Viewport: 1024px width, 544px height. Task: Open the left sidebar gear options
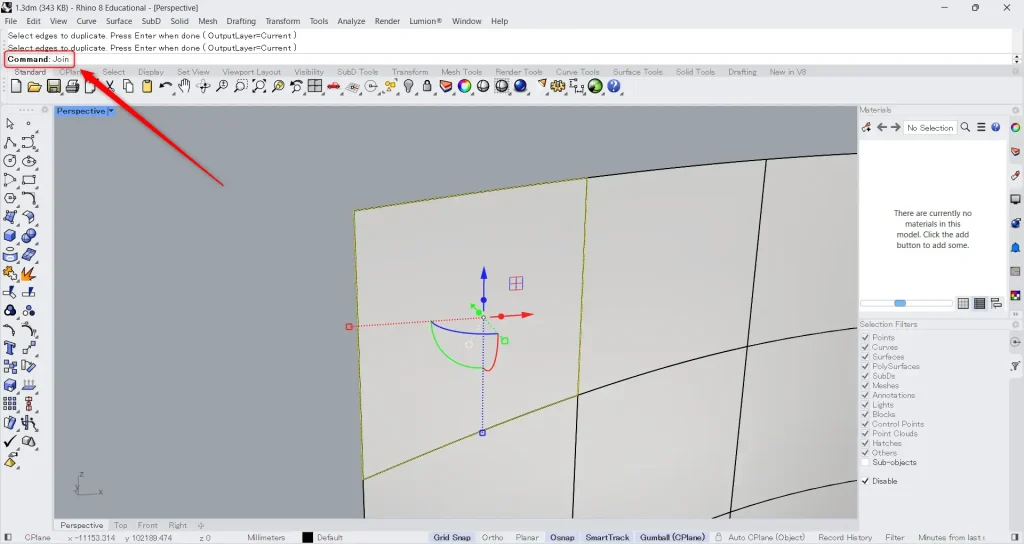(x=45, y=110)
